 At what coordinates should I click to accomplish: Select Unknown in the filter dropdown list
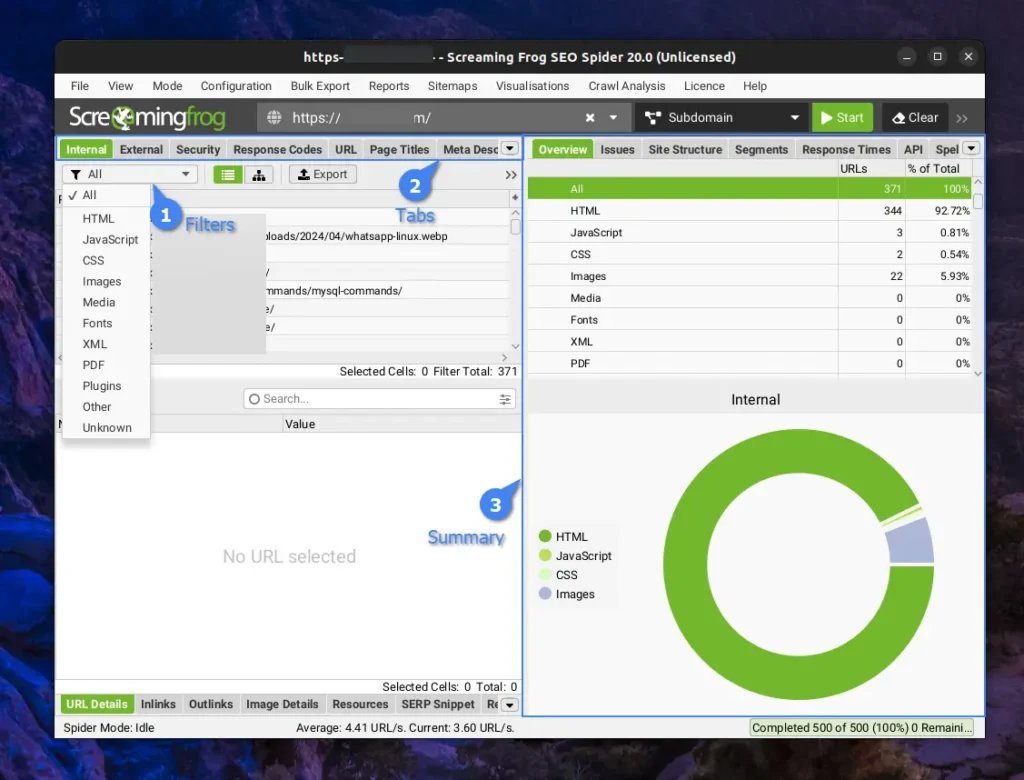pyautogui.click(x=106, y=428)
